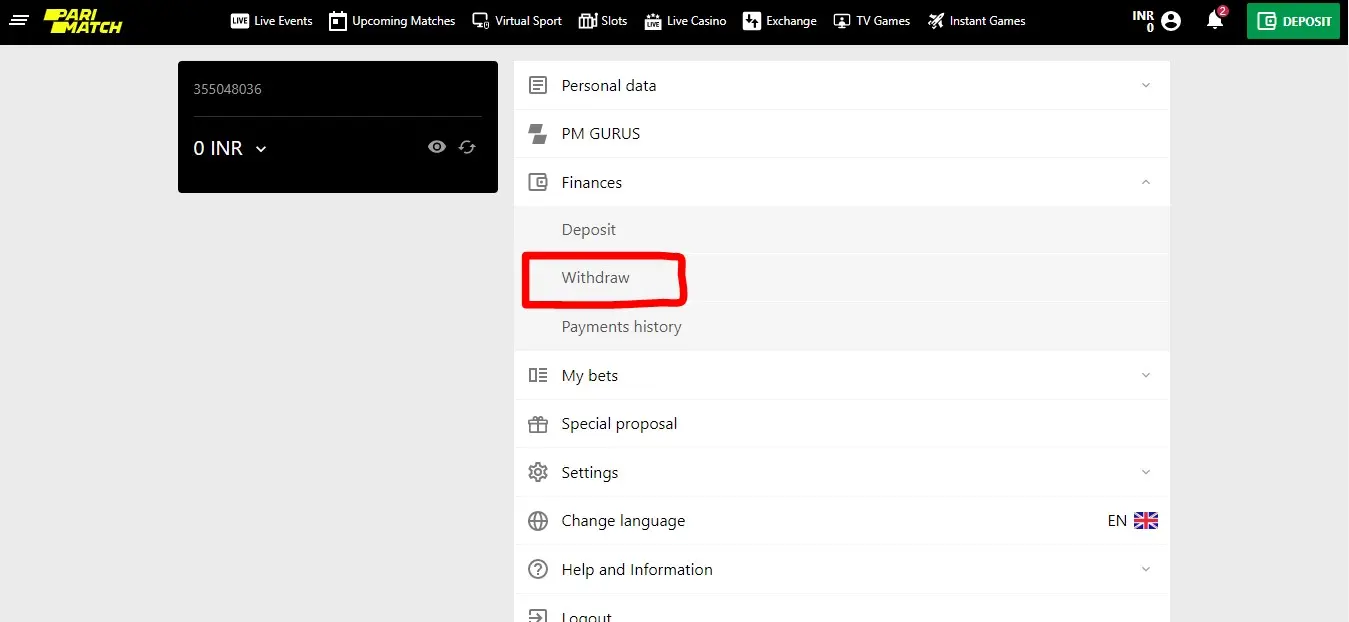Click the Help and Information question icon
The width and height of the screenshot is (1349, 622).
538,569
